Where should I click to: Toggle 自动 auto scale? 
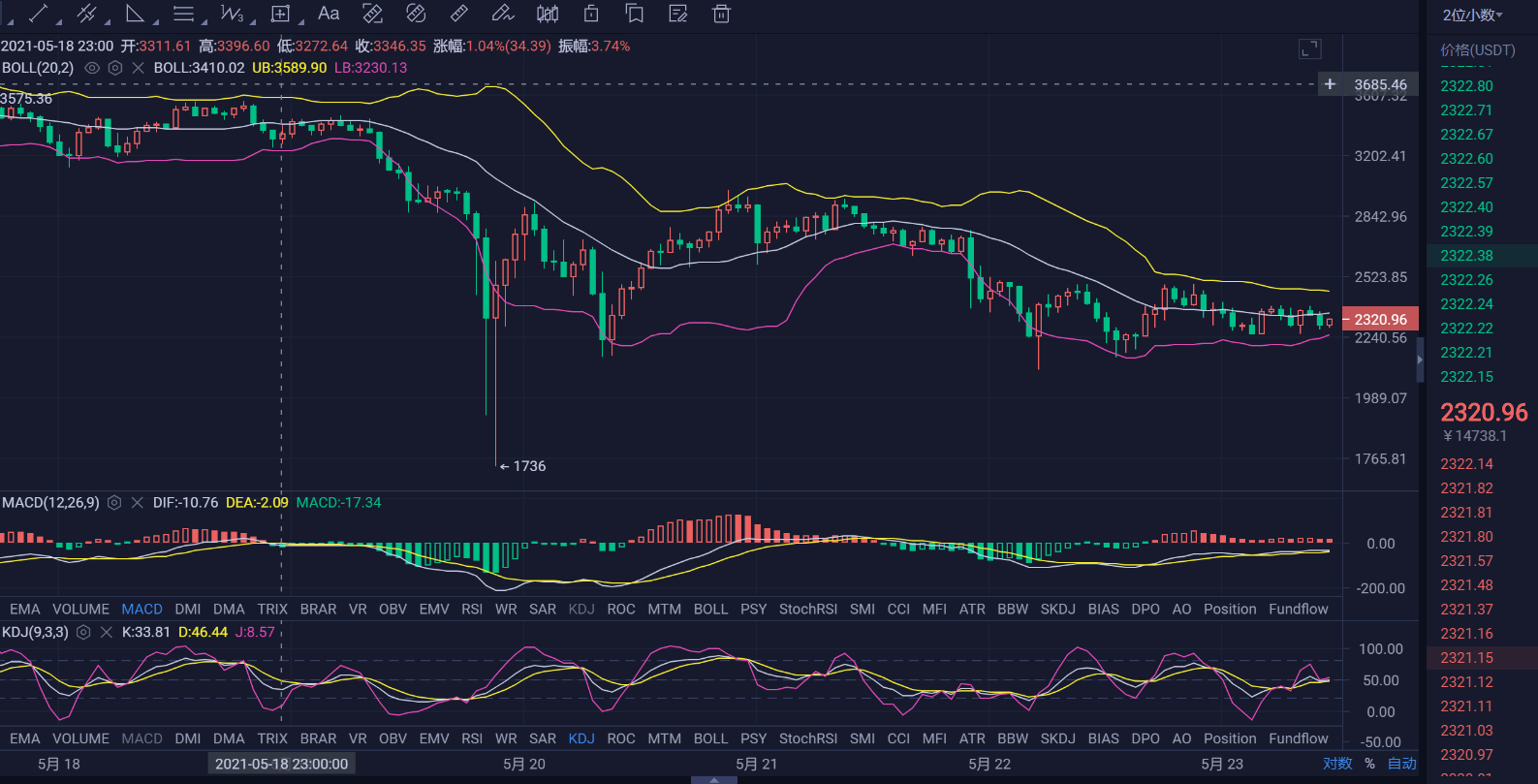coord(1402,764)
